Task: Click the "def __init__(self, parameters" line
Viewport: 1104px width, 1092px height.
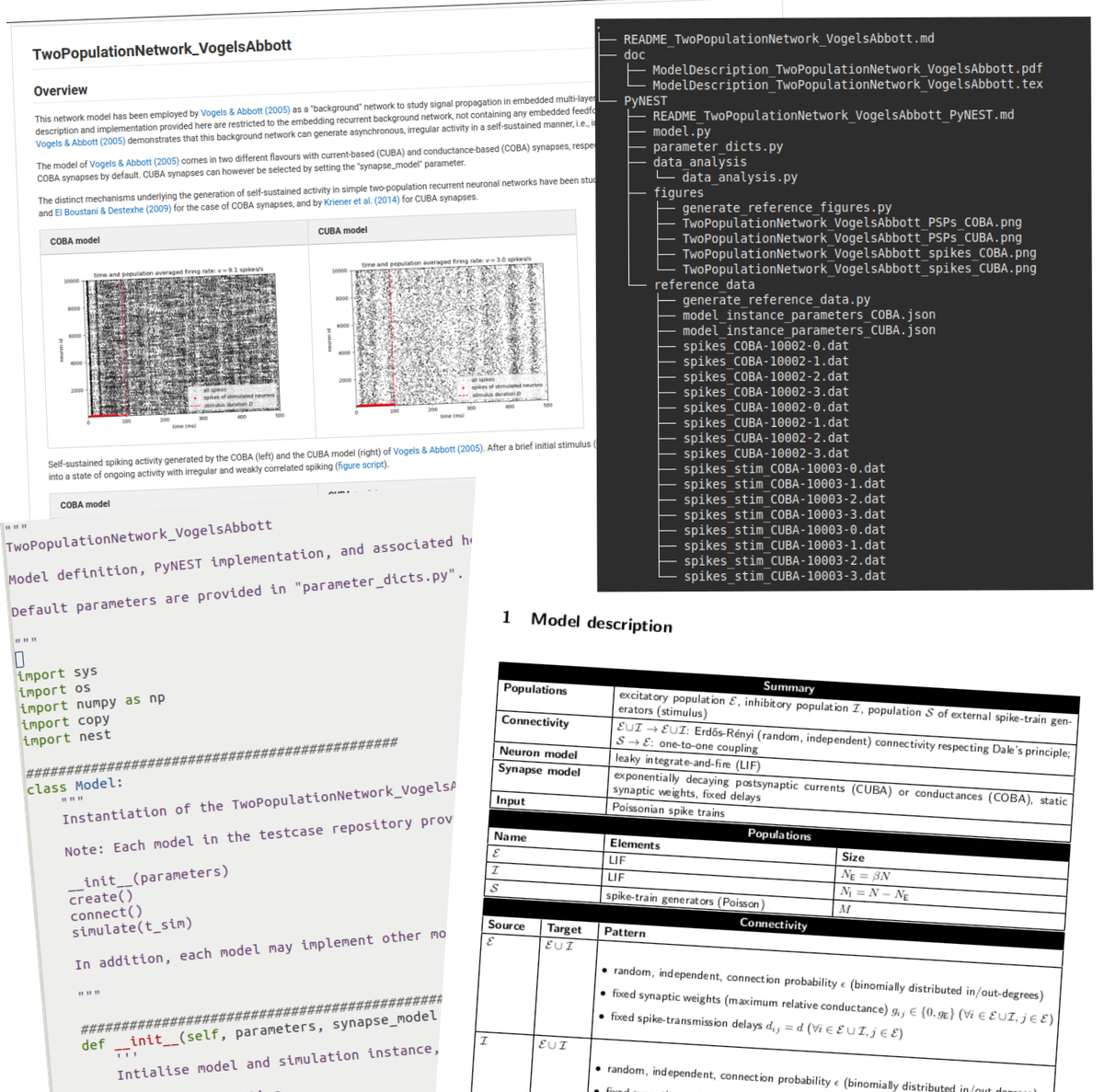Action: pyautogui.click(x=259, y=1030)
